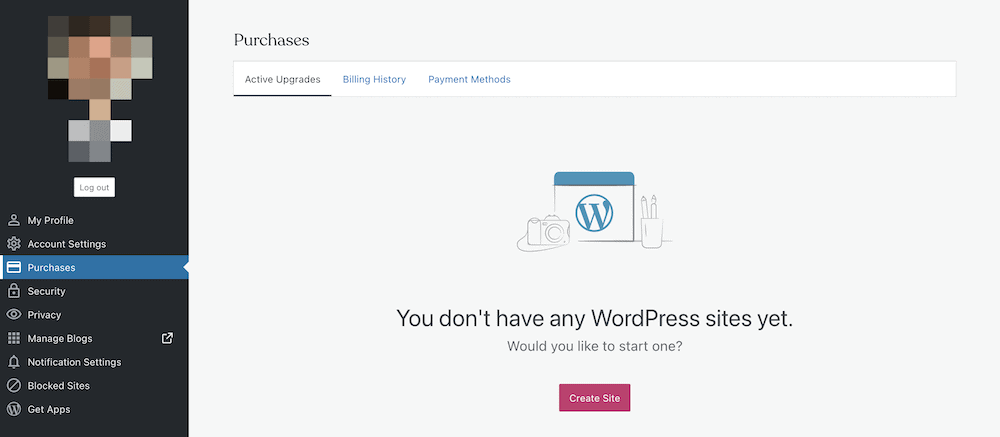Click the Account Settings gear icon
Screen dimensions: 1000x437
(13, 244)
